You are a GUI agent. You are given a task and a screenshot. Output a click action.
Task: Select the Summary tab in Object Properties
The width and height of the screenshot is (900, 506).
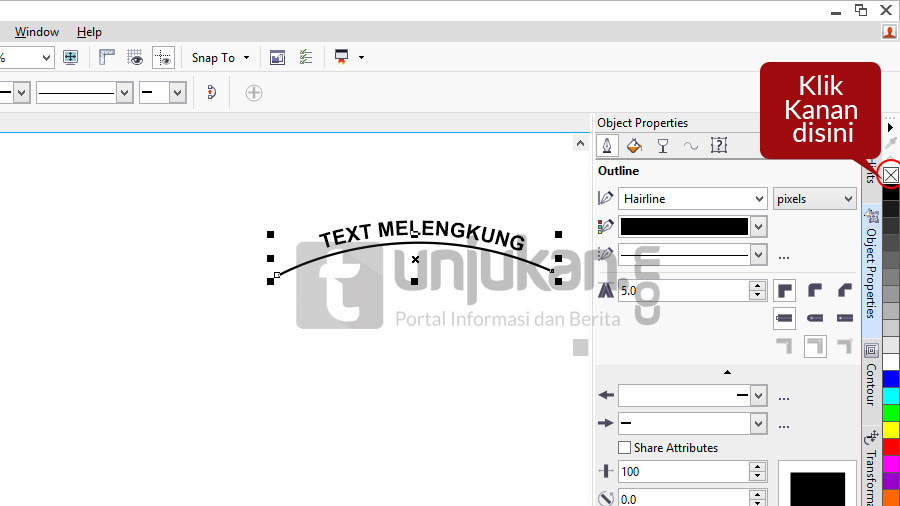[719, 146]
